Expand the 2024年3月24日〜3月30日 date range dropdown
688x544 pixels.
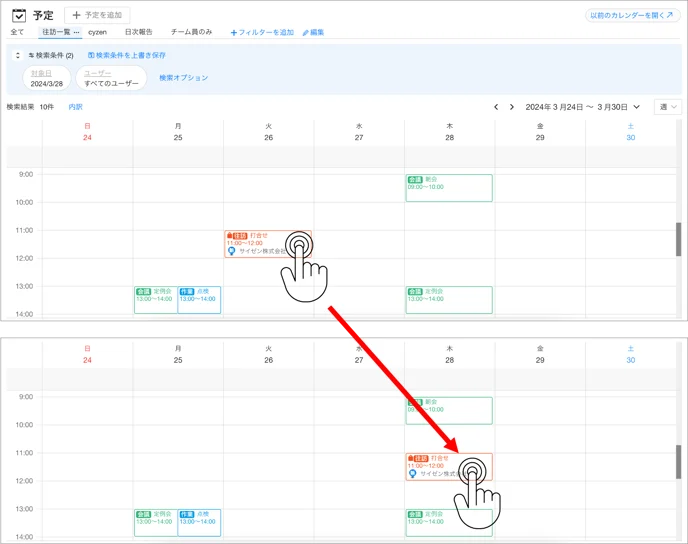coord(583,107)
